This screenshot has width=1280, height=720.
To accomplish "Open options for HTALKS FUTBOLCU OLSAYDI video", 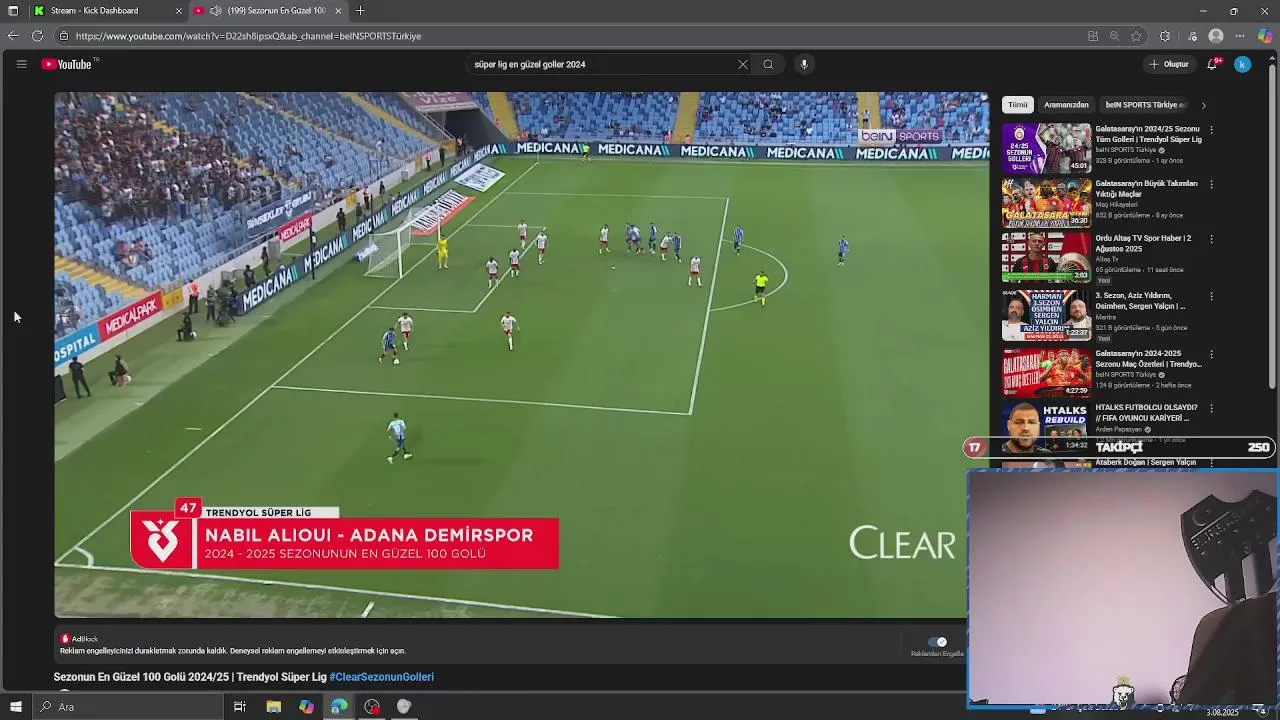I will 1211,409.
